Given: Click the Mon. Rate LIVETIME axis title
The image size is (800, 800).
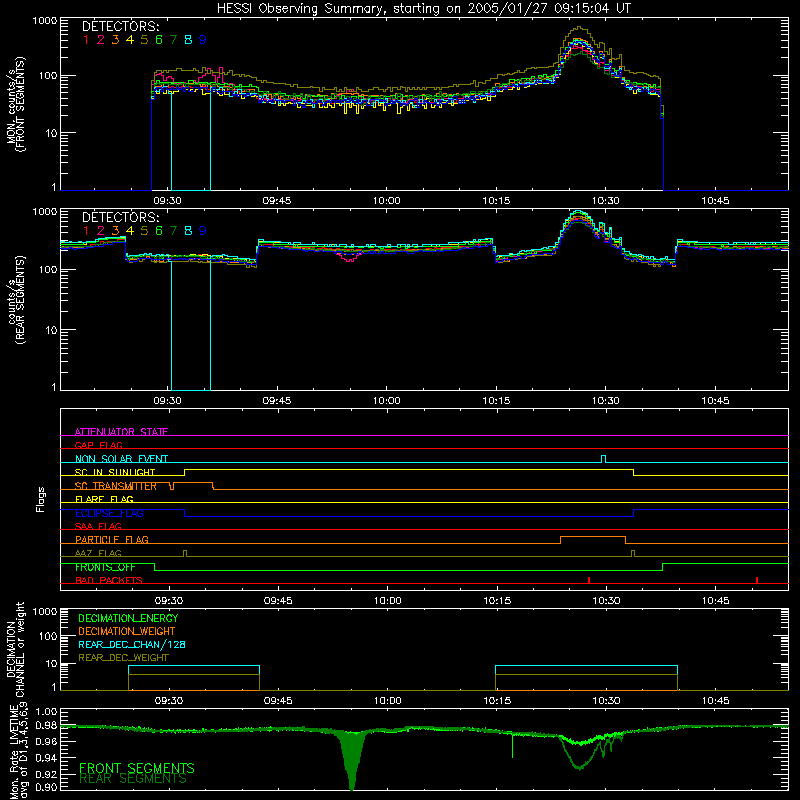Looking at the screenshot, I should pos(18,751).
